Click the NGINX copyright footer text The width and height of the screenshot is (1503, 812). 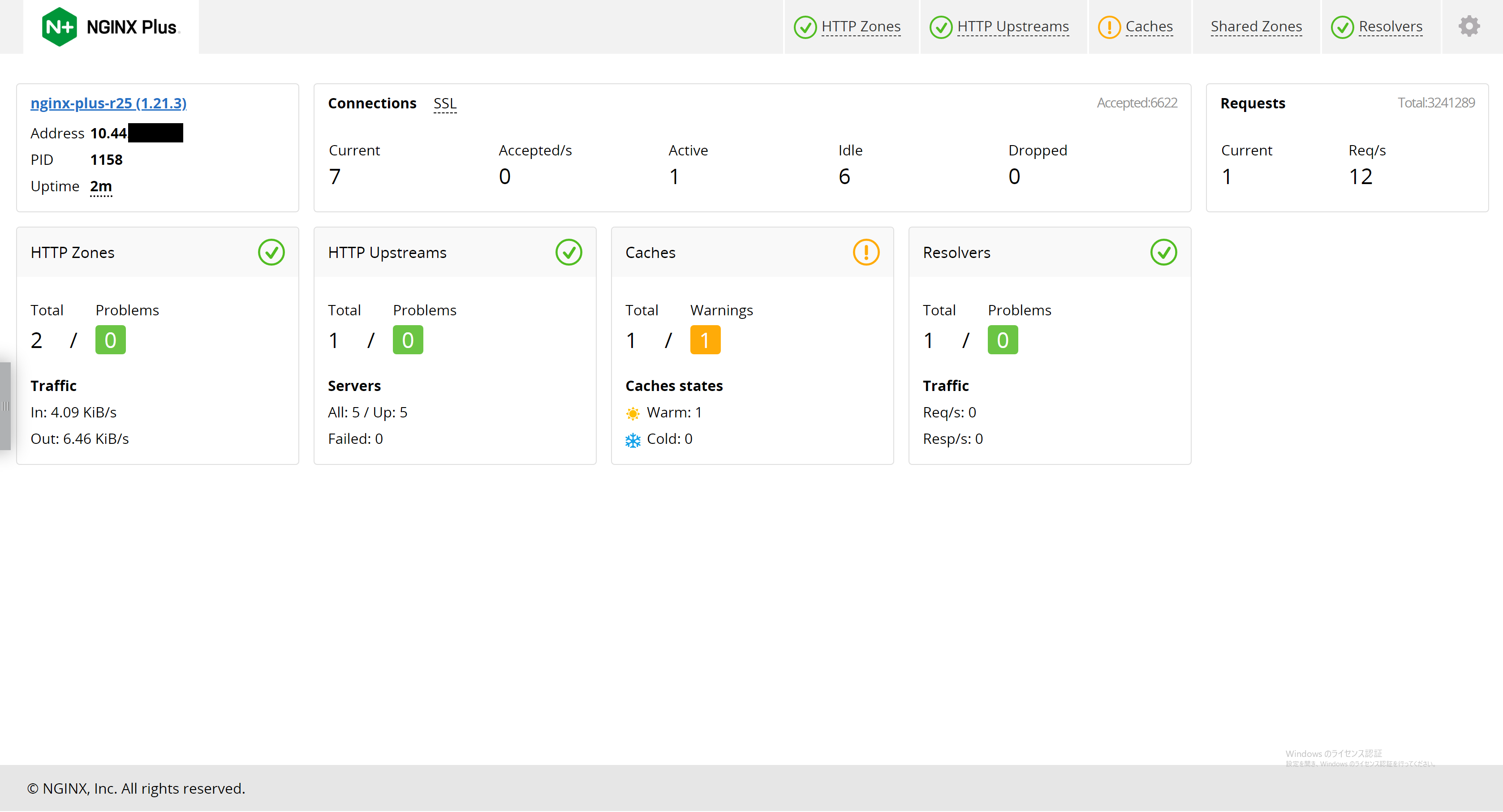click(x=136, y=789)
